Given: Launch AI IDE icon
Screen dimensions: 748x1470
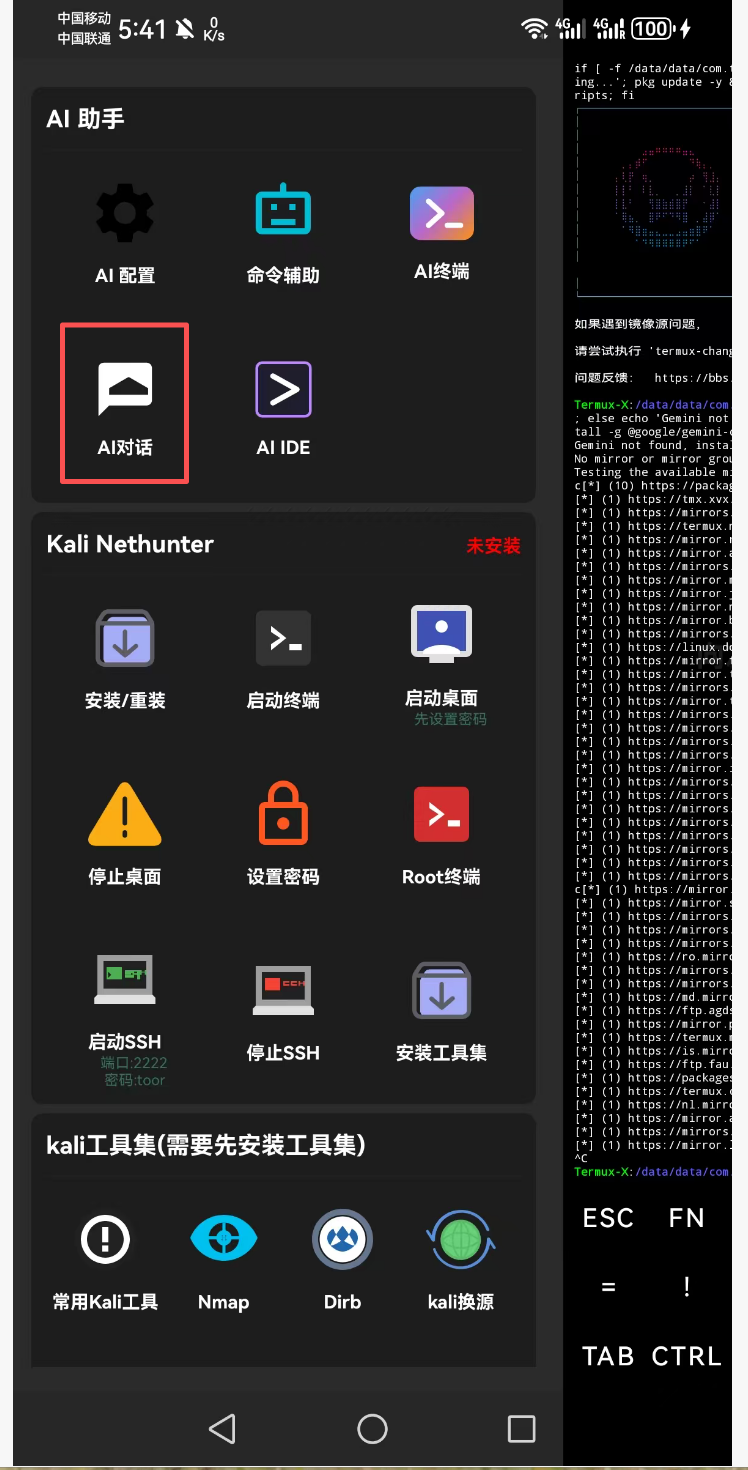Looking at the screenshot, I should pos(283,389).
